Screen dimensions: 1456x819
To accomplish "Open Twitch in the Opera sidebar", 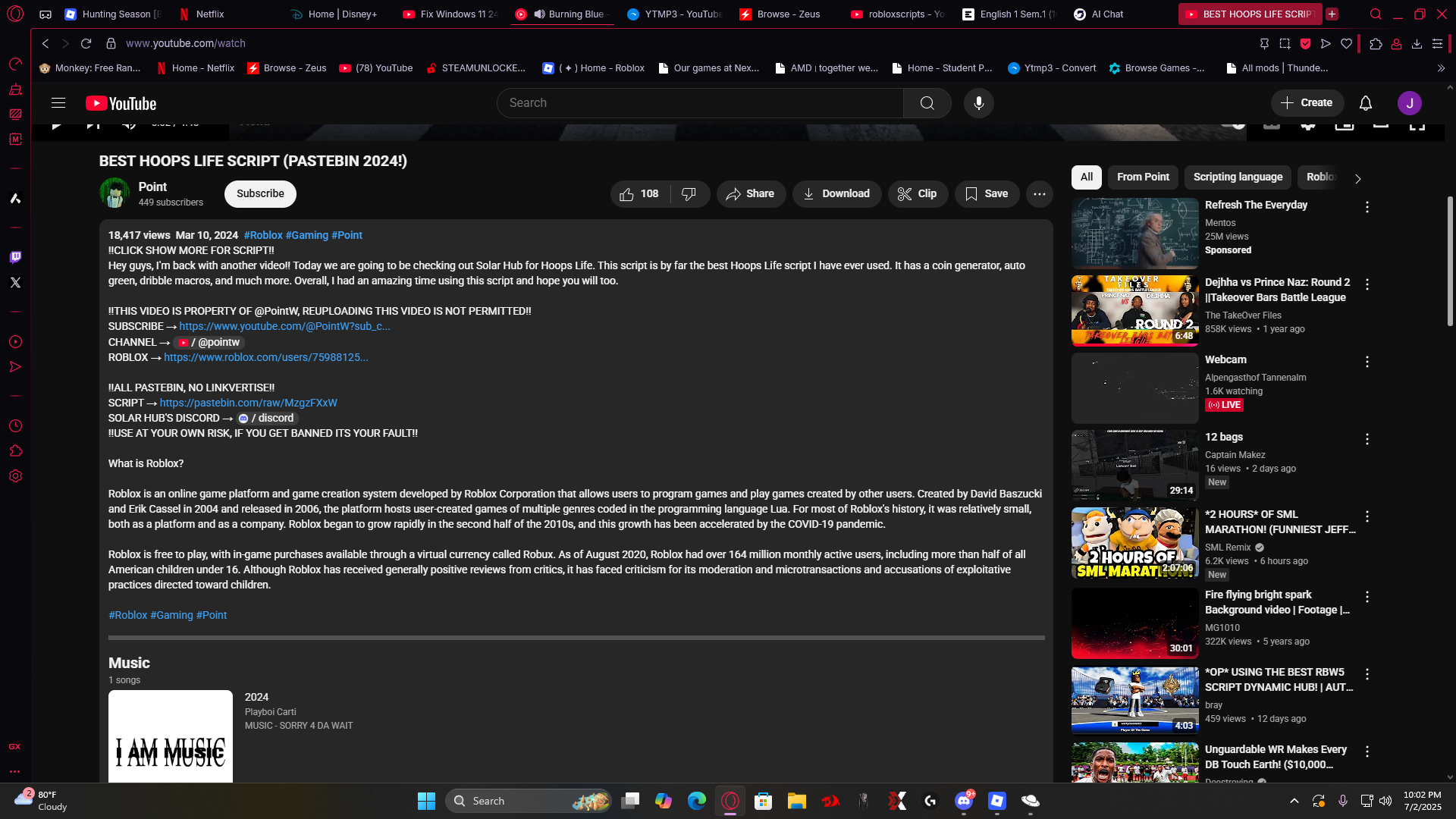I will [15, 257].
